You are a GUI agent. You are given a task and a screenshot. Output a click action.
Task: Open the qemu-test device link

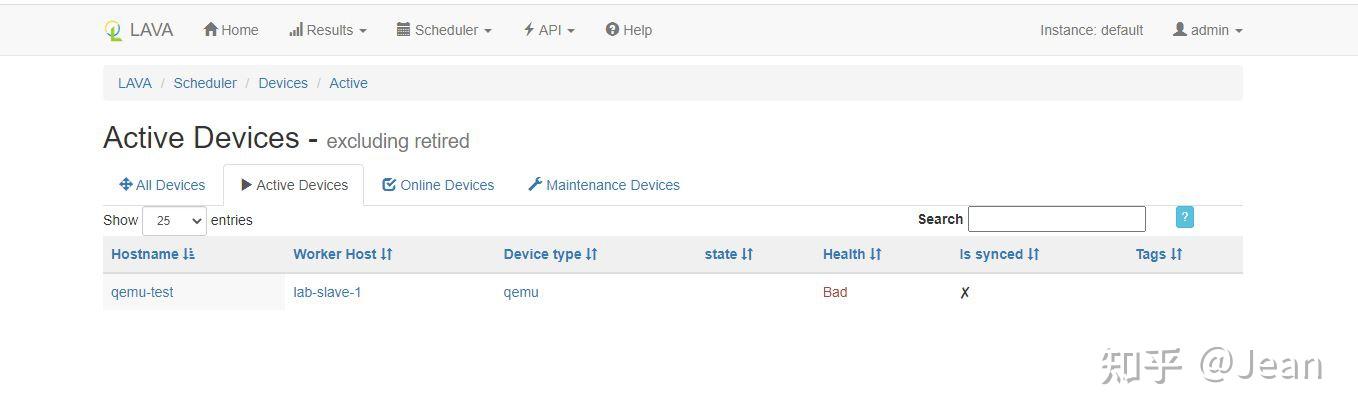(142, 292)
